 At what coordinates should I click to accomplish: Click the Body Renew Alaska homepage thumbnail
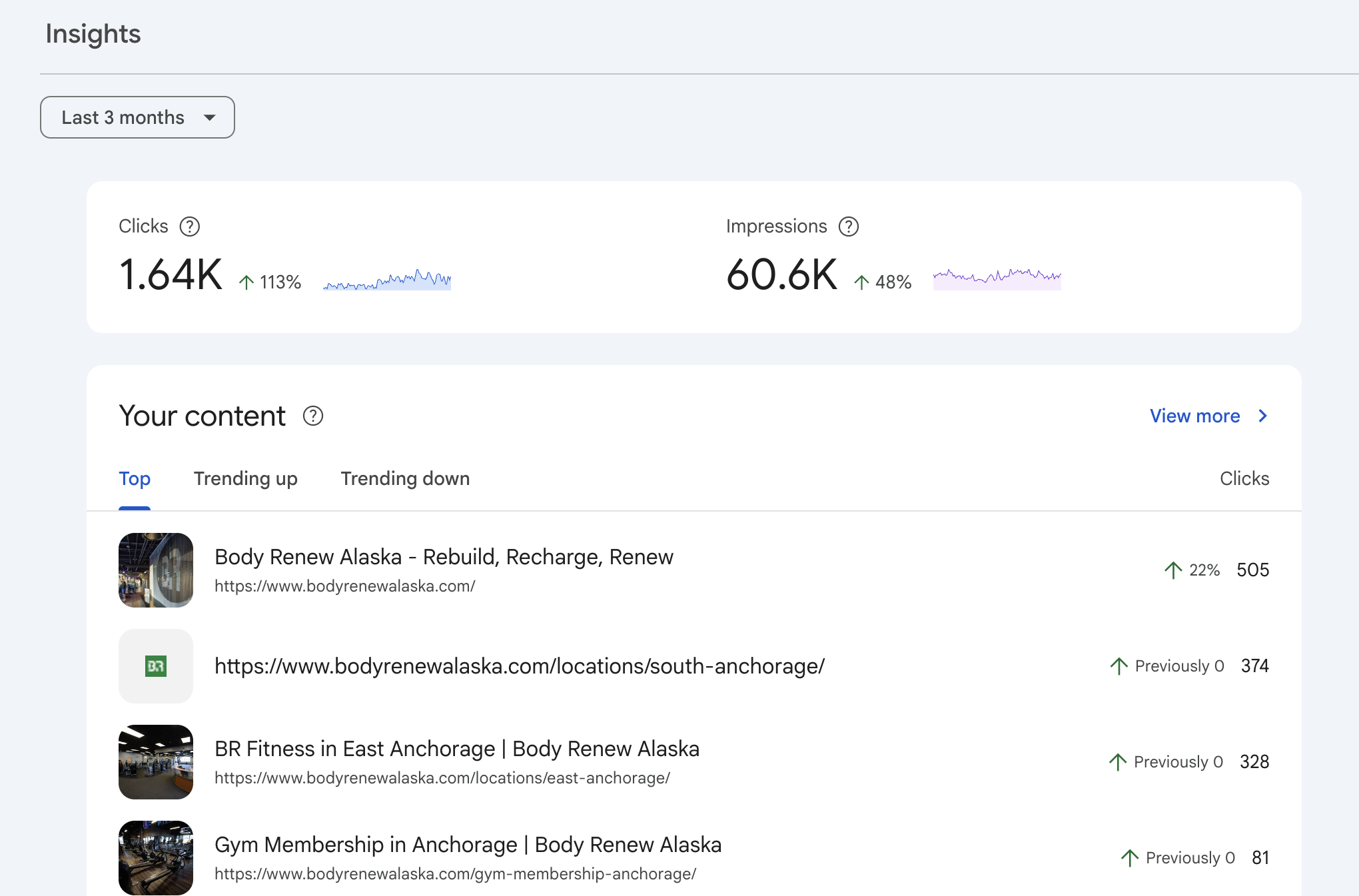[x=156, y=570]
